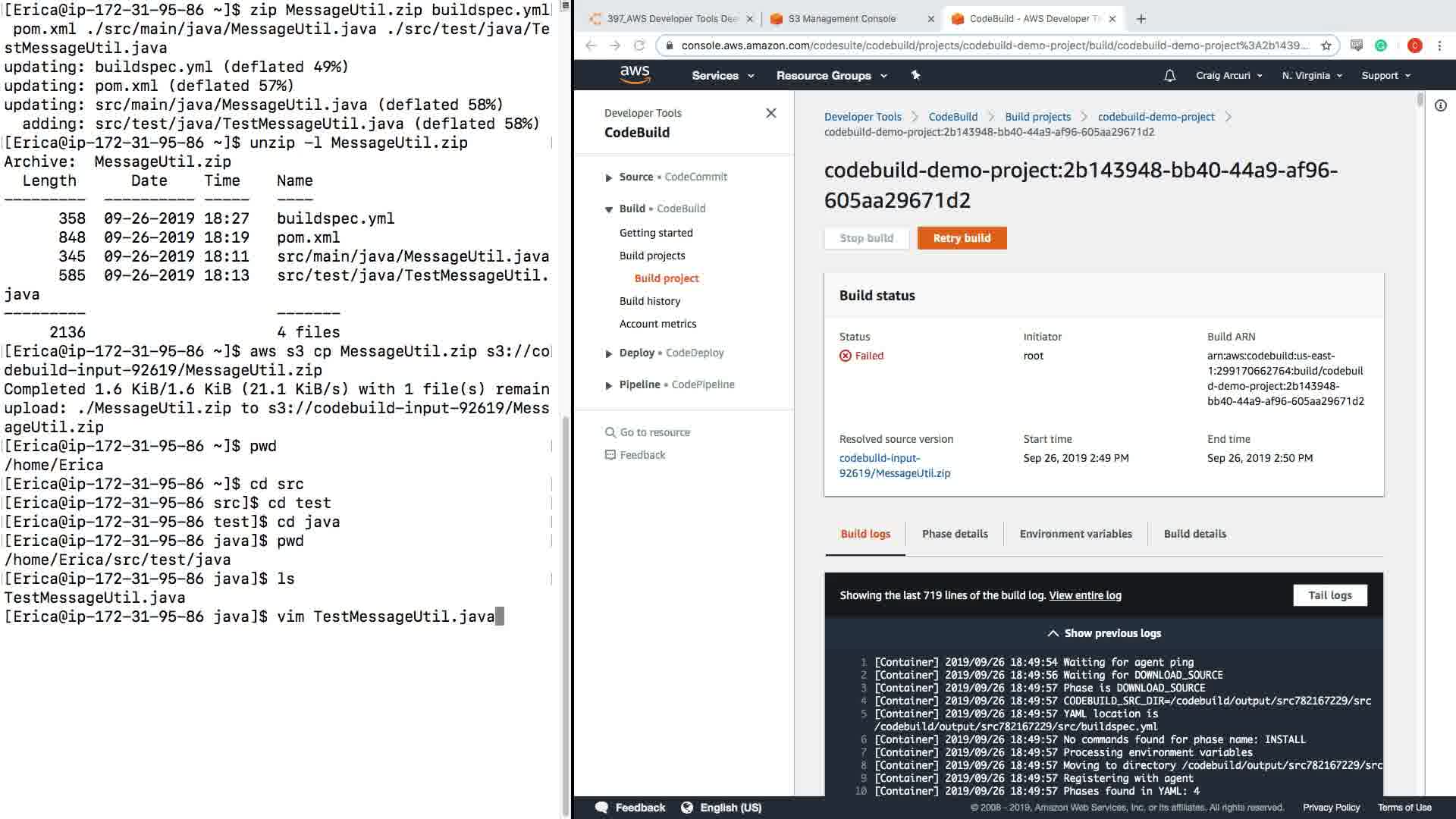Close the Developer Tools side panel

pos(771,113)
